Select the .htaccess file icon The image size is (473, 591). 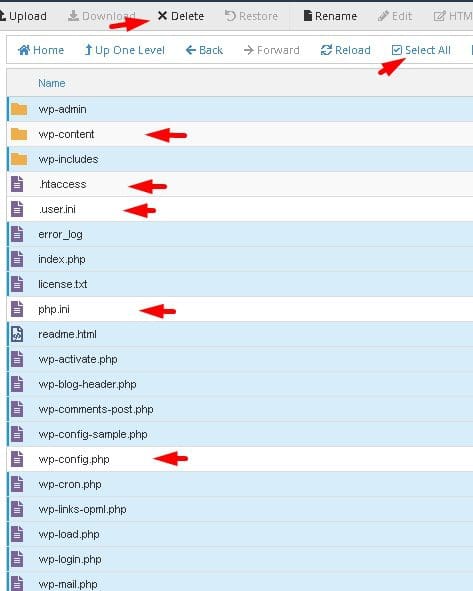(17, 184)
